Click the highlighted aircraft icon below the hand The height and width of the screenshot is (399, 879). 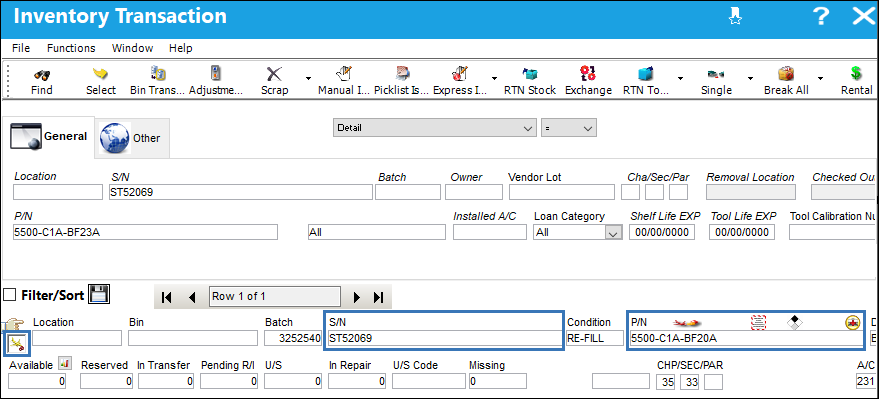(x=16, y=343)
